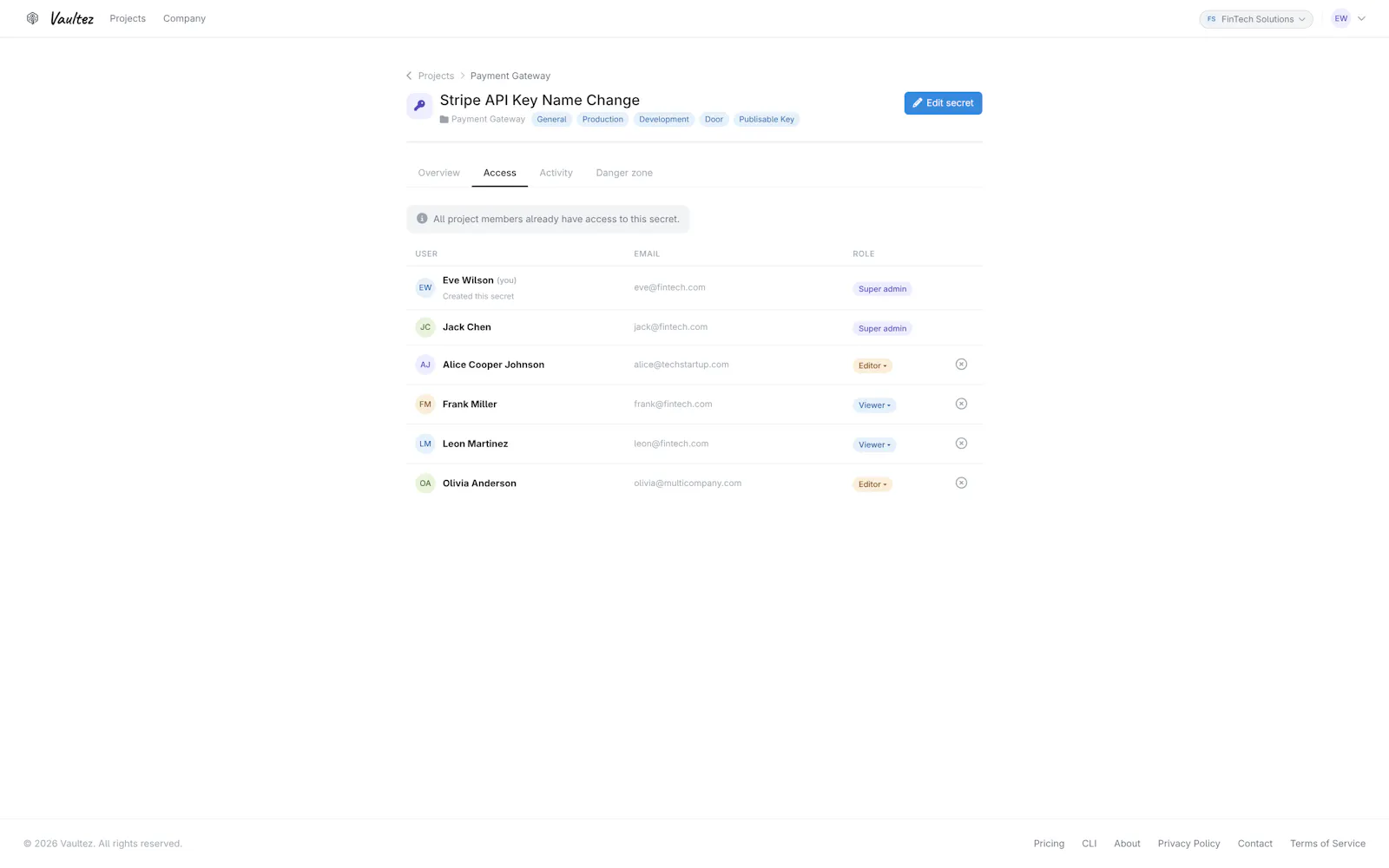Remove Olivia Anderson's access with X icon

[x=961, y=483]
